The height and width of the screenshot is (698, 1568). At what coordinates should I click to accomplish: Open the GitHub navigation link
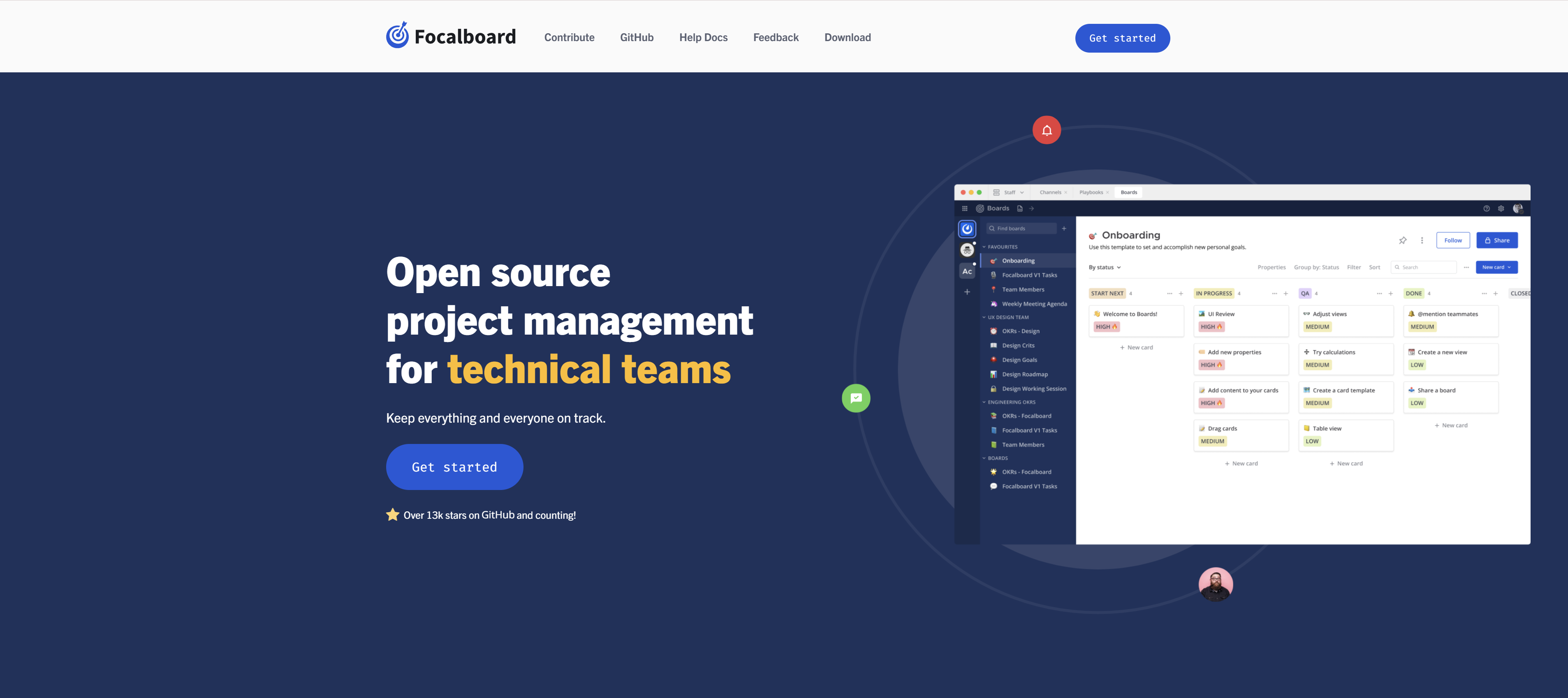tap(636, 38)
